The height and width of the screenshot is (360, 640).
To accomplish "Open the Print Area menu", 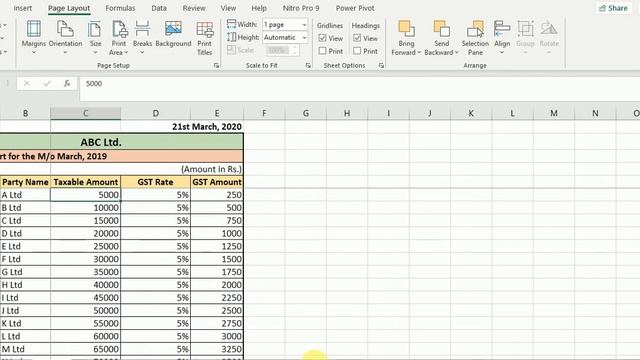I will (119, 38).
